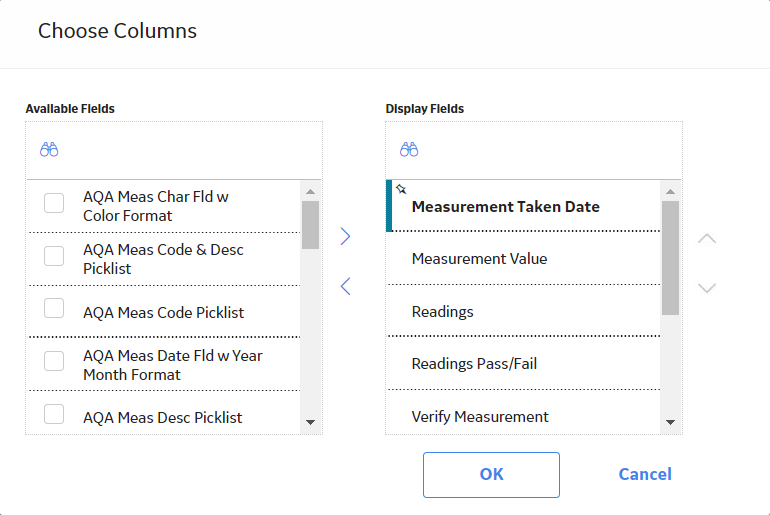
Task: Select Measurement Value in Display Fields
Action: coord(523,258)
